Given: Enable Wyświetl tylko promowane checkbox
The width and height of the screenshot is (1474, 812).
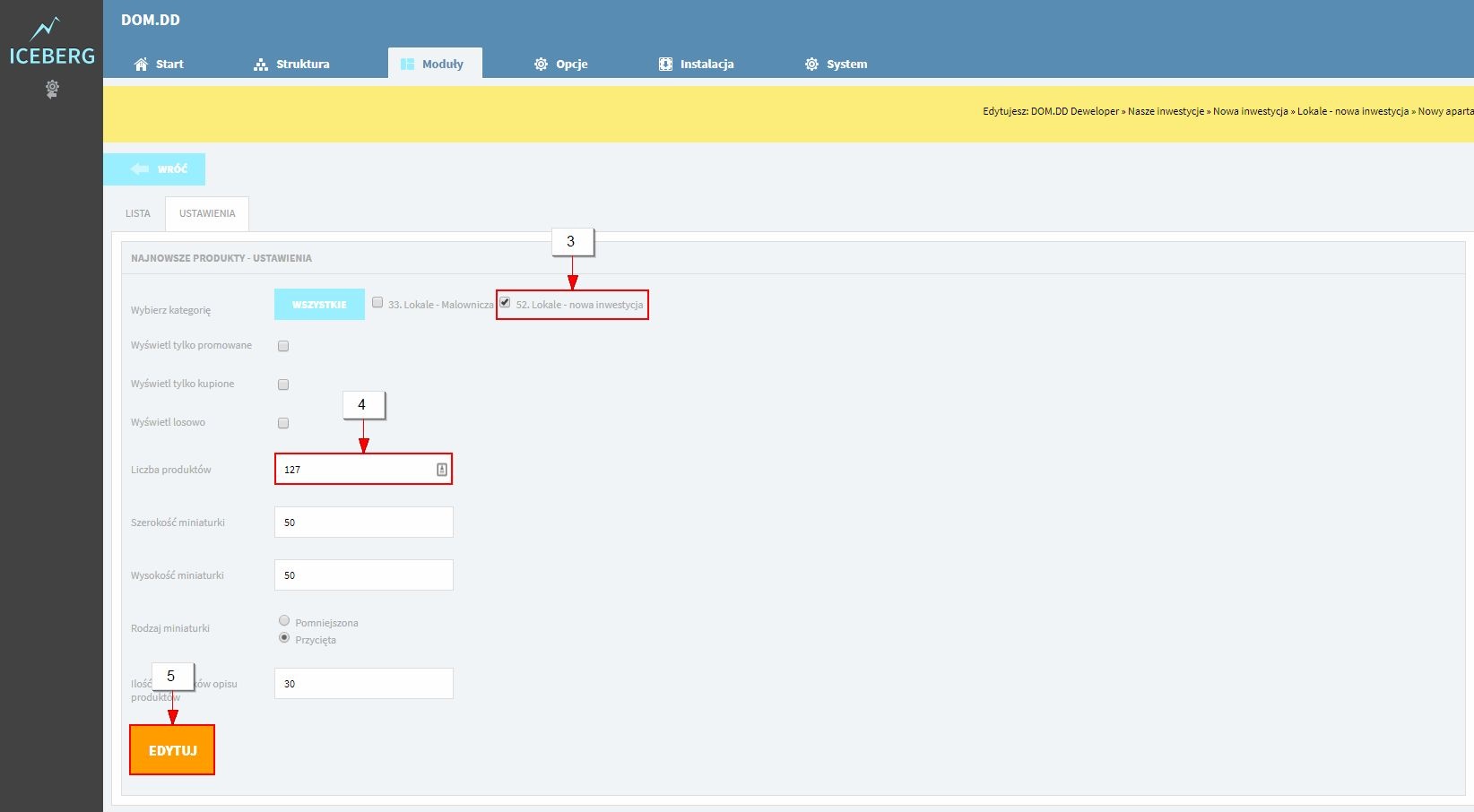Looking at the screenshot, I should pyautogui.click(x=283, y=346).
